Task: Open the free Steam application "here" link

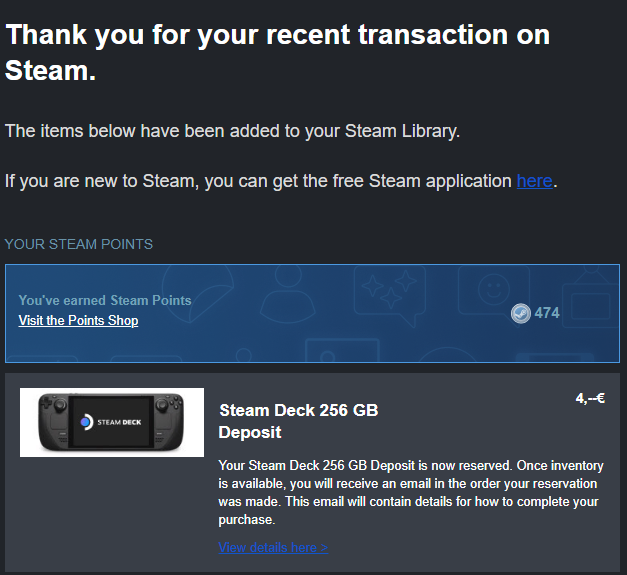Action: pyautogui.click(x=534, y=181)
